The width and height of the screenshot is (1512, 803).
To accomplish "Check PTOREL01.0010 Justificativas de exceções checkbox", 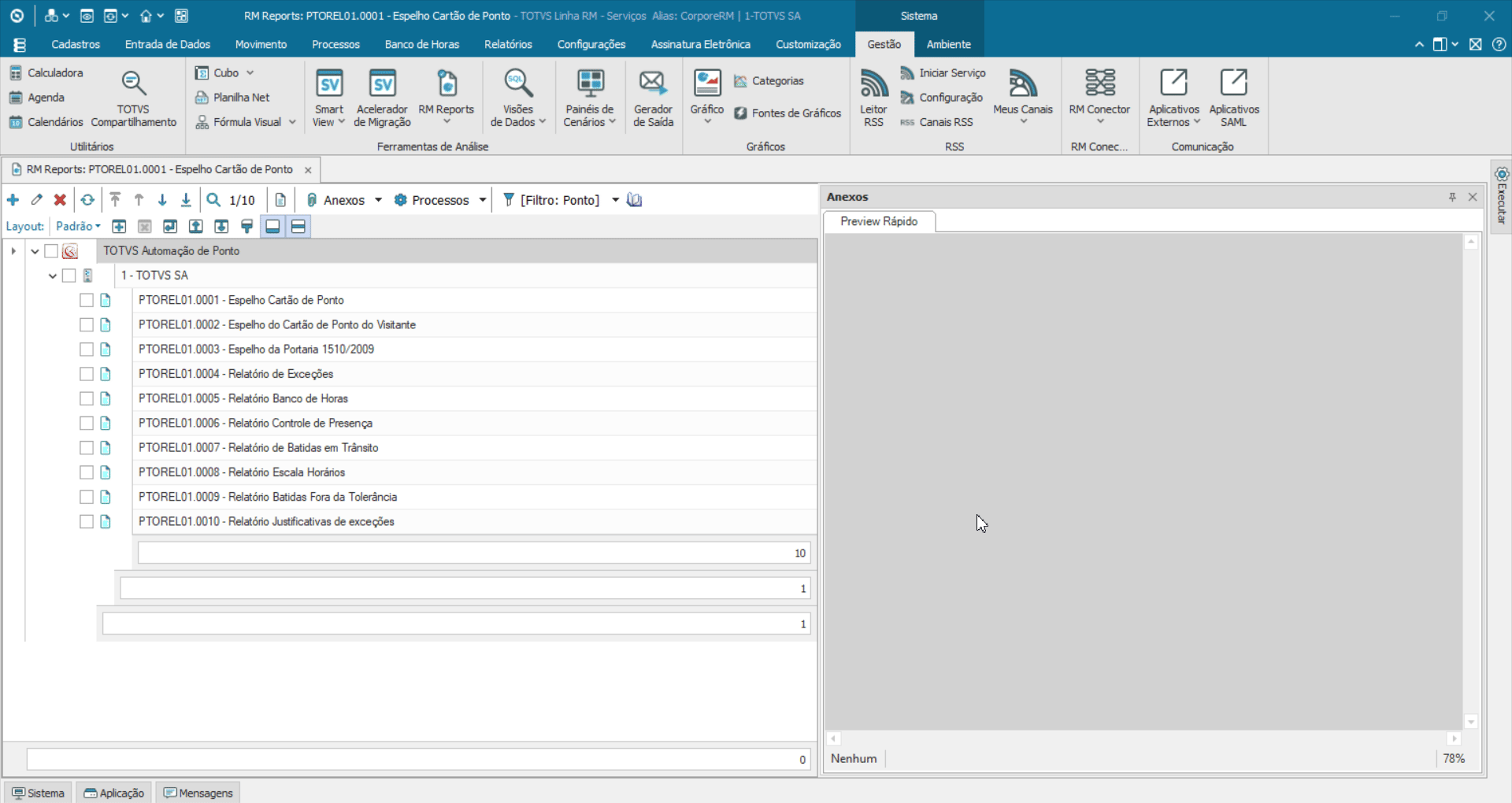I will 87,521.
